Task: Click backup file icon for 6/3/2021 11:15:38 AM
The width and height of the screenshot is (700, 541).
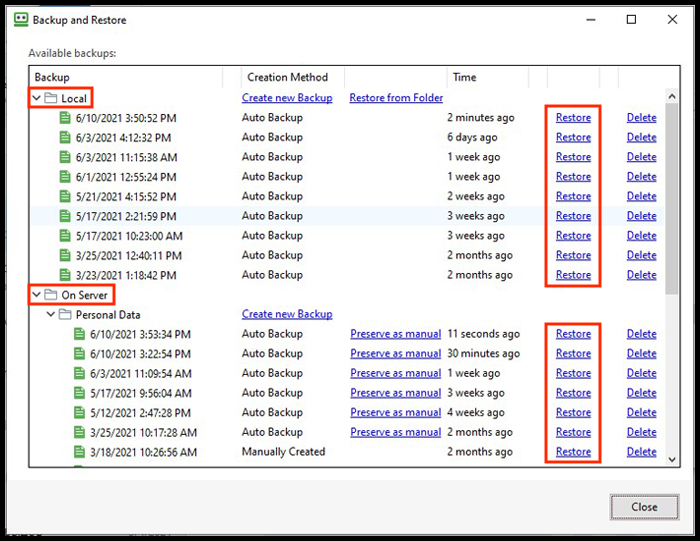Action: click(65, 157)
